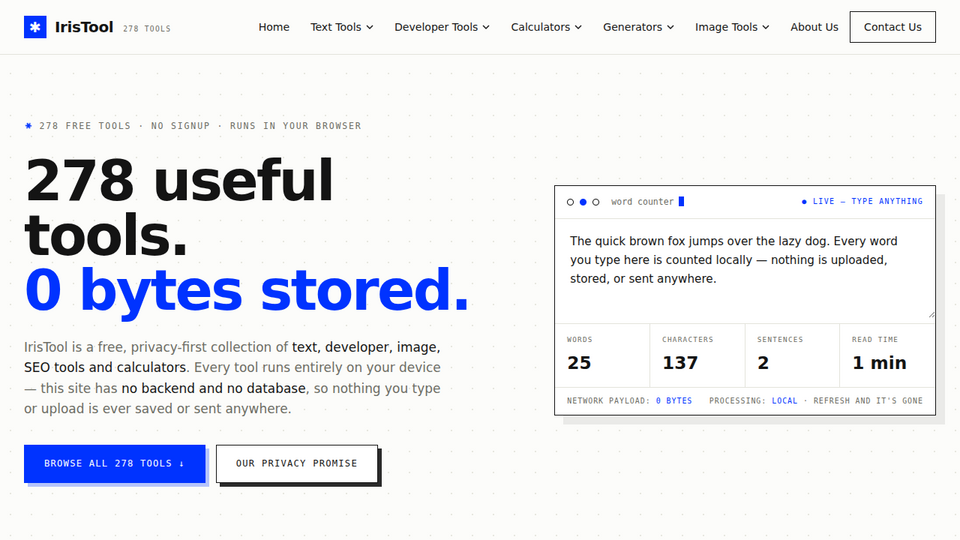Click the '0 bytes stored.' headline
The width and height of the screenshot is (960, 540).
tap(246, 290)
